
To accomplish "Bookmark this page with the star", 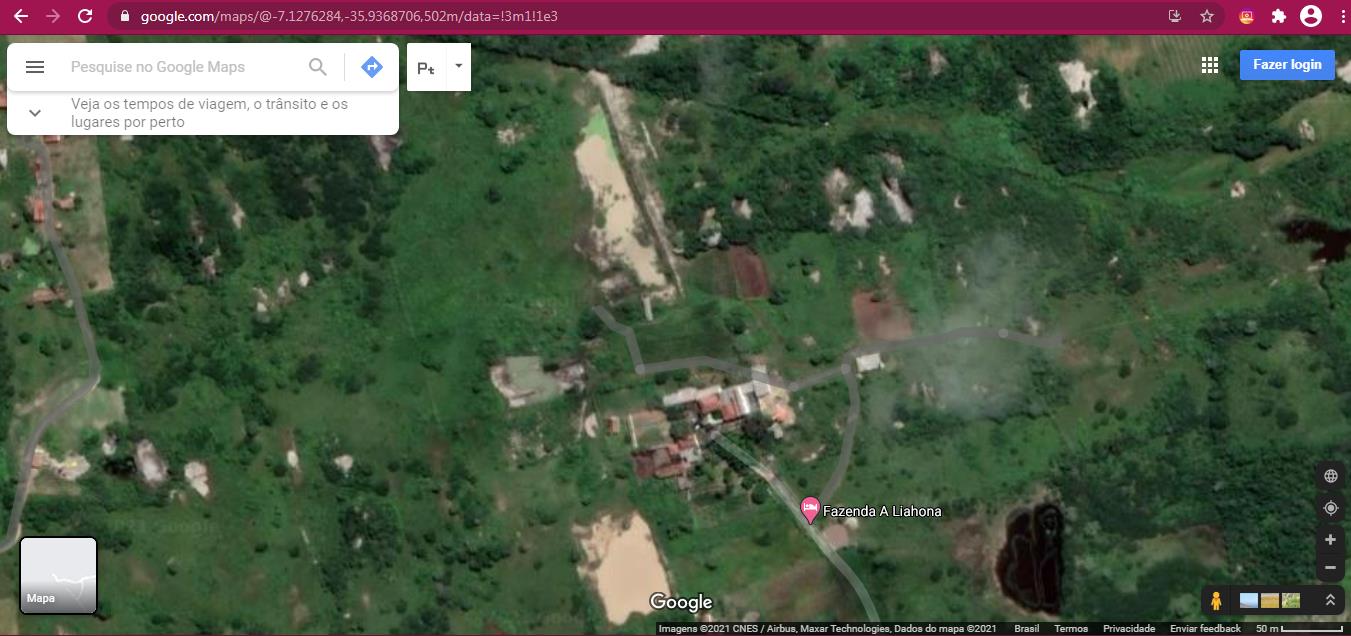I will coord(1207,16).
